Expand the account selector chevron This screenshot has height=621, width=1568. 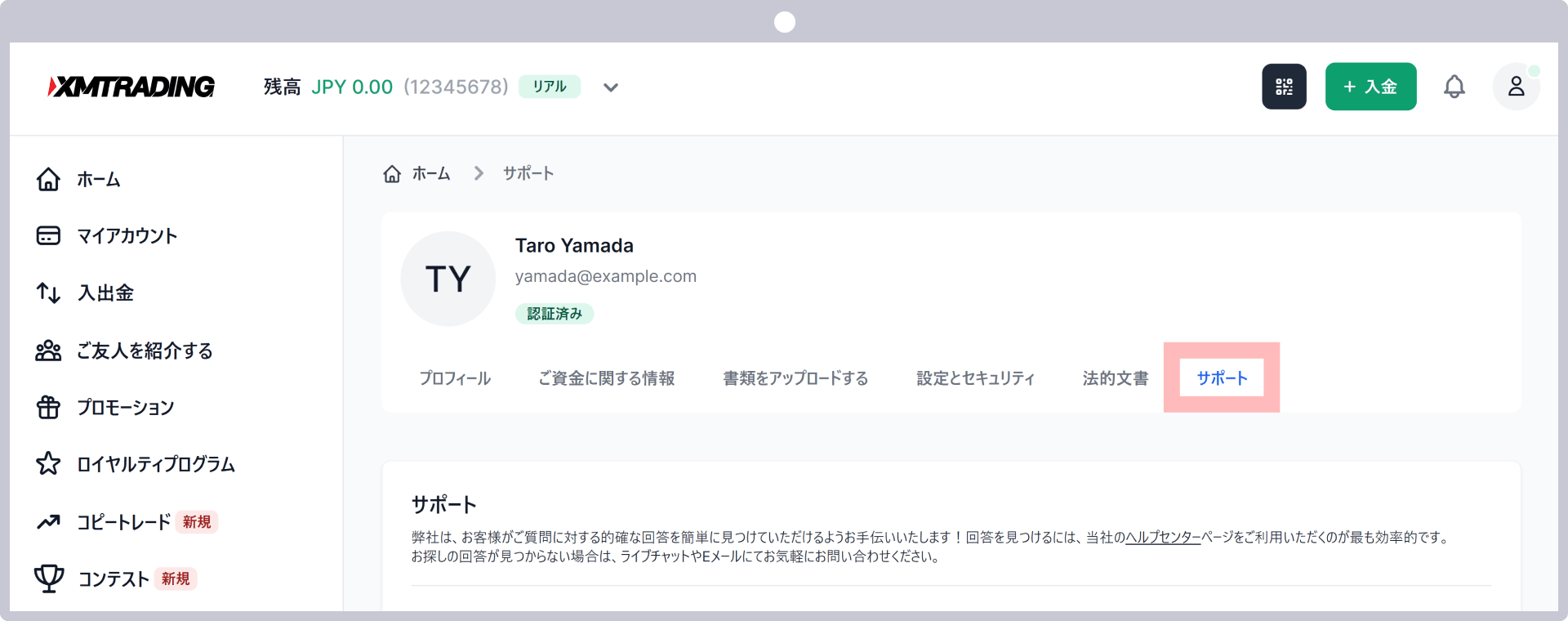tap(611, 87)
